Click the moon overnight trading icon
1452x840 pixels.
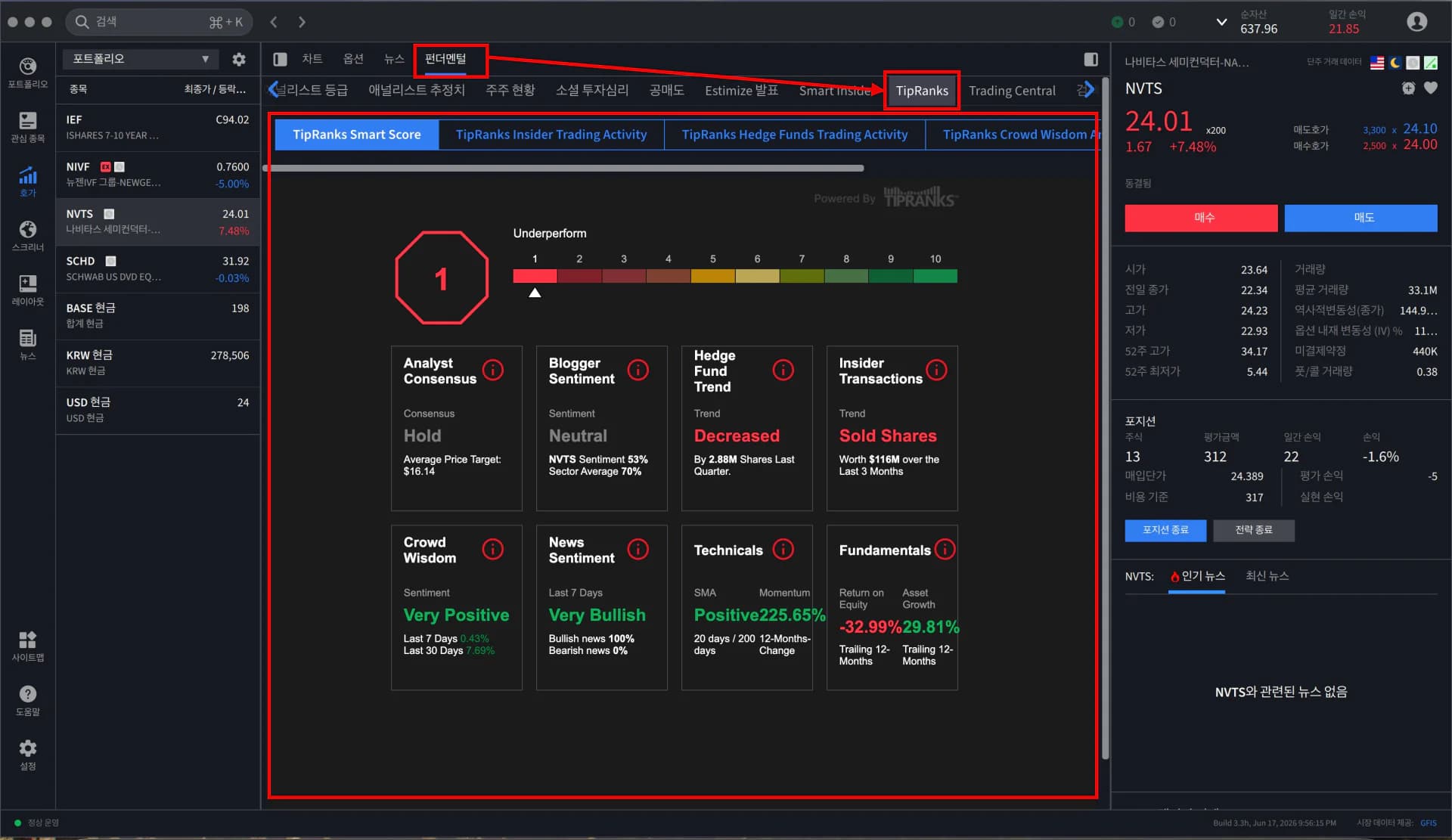click(1395, 63)
